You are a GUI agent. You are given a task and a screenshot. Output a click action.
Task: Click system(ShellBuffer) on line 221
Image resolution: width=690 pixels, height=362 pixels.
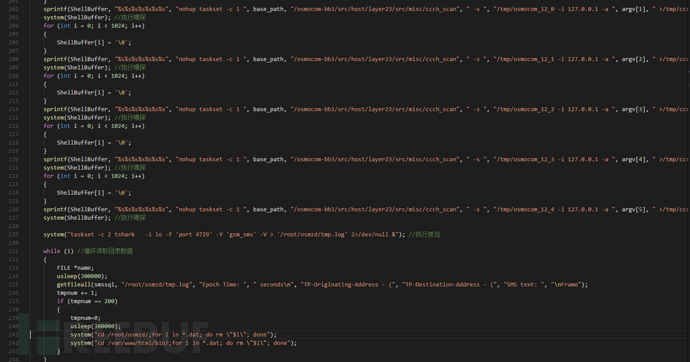point(77,168)
